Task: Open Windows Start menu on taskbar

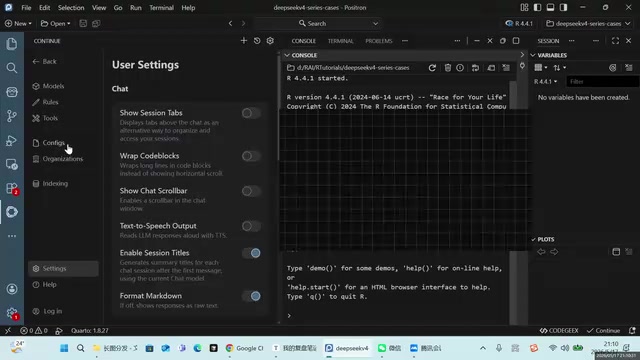Action: (64, 348)
